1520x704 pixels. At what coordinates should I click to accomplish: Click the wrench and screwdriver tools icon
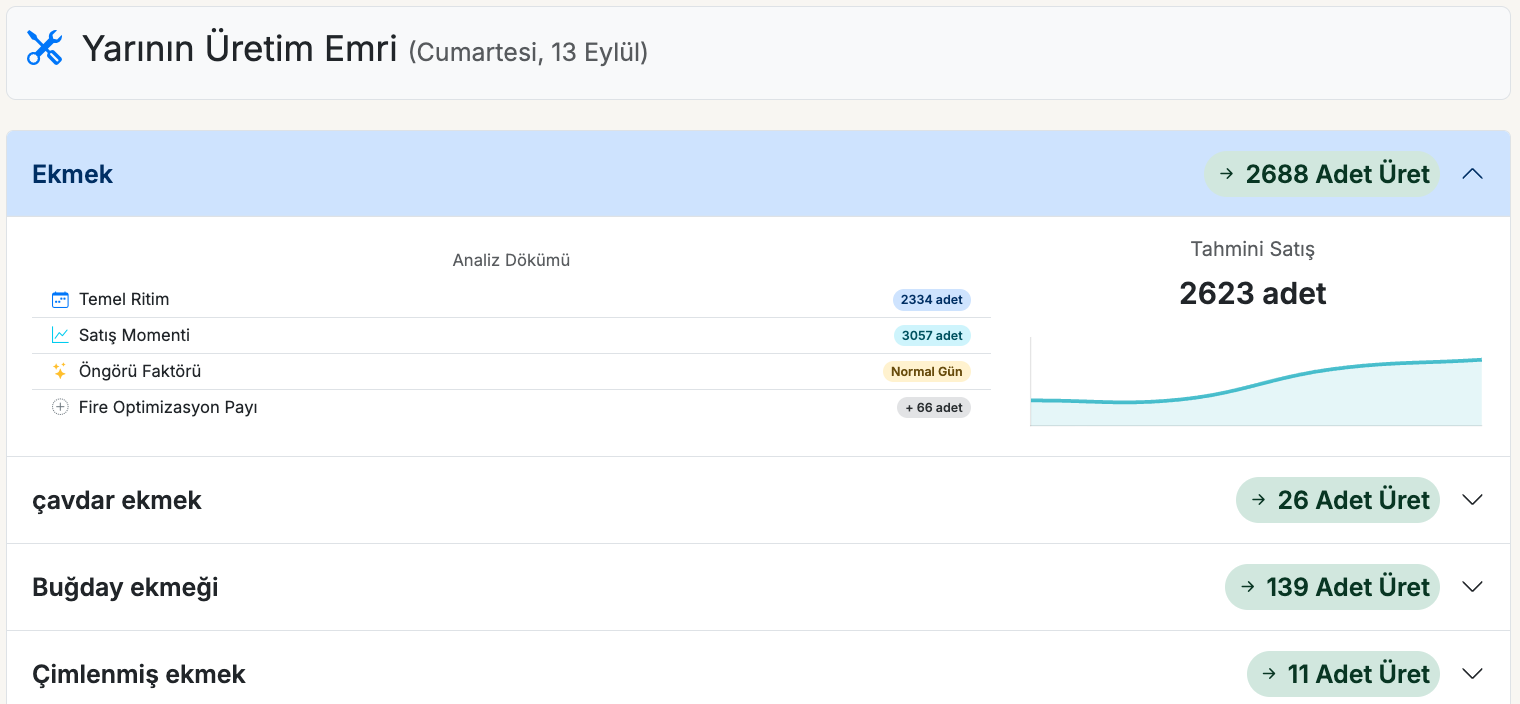[x=44, y=48]
